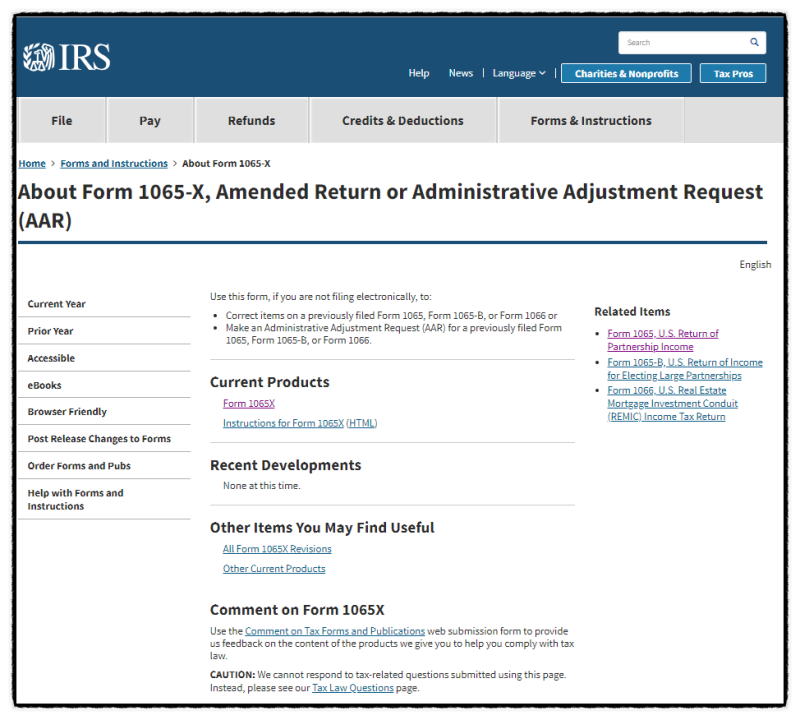Open the Form 1065X link
The image size is (800, 720).
click(x=249, y=404)
